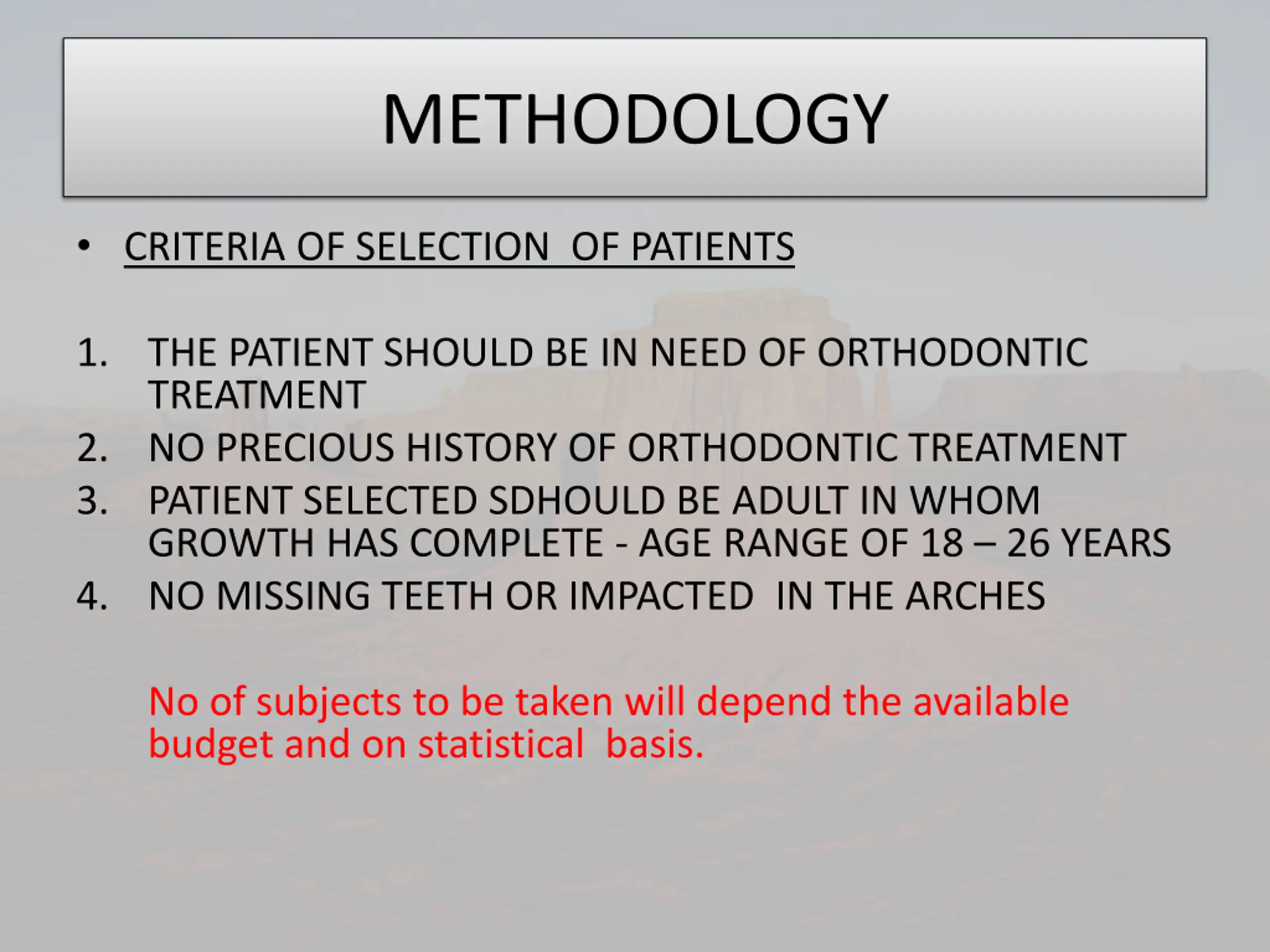
Task: Select the underlined CRITERIA OF SELECTION OF PATIENTS heading
Action: pos(459,247)
